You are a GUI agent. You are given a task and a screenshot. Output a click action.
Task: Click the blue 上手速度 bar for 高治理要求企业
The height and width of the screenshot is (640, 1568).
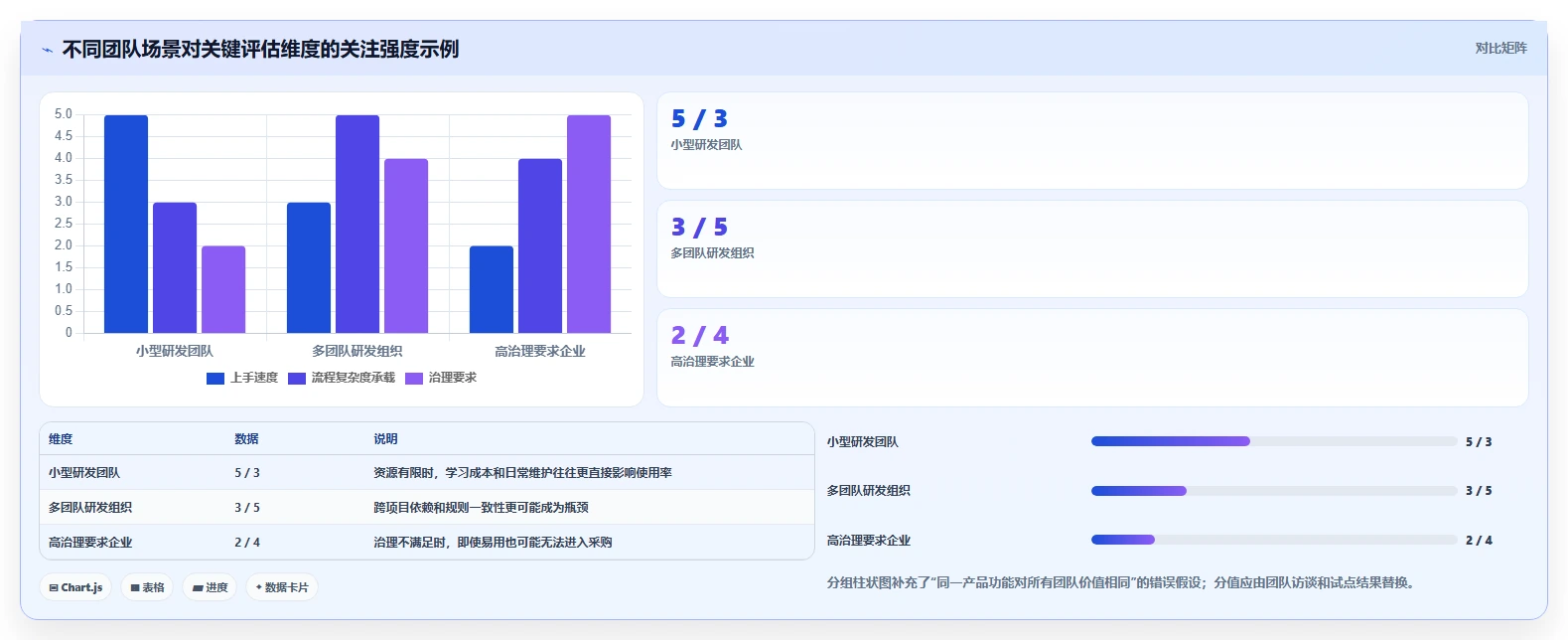(x=492, y=289)
